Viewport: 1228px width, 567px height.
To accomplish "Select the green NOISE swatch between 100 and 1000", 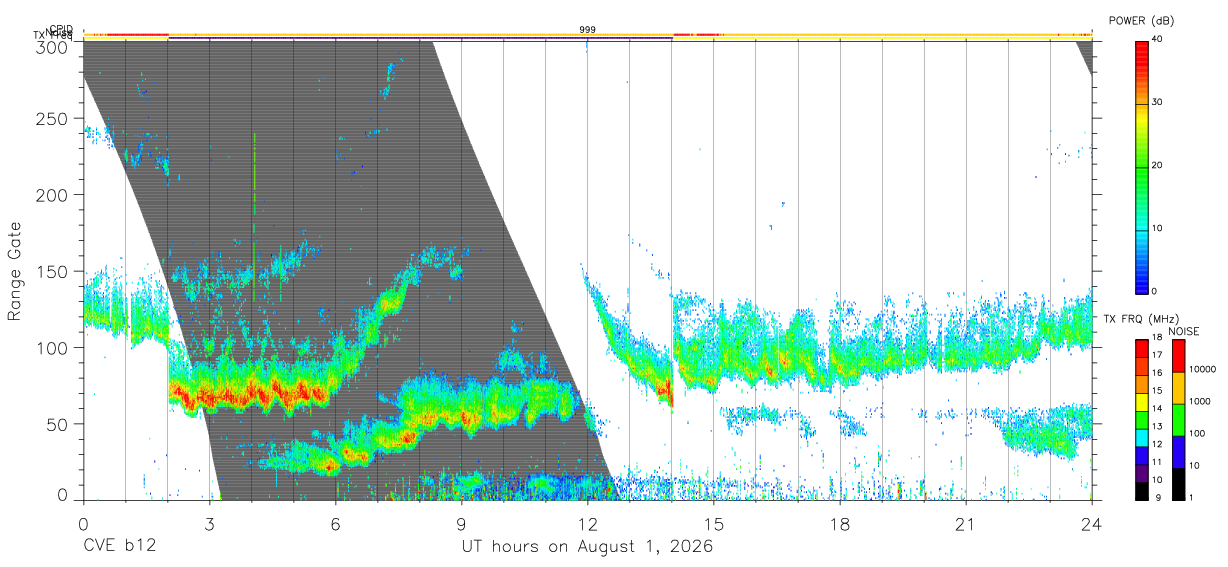I will (x=1178, y=418).
